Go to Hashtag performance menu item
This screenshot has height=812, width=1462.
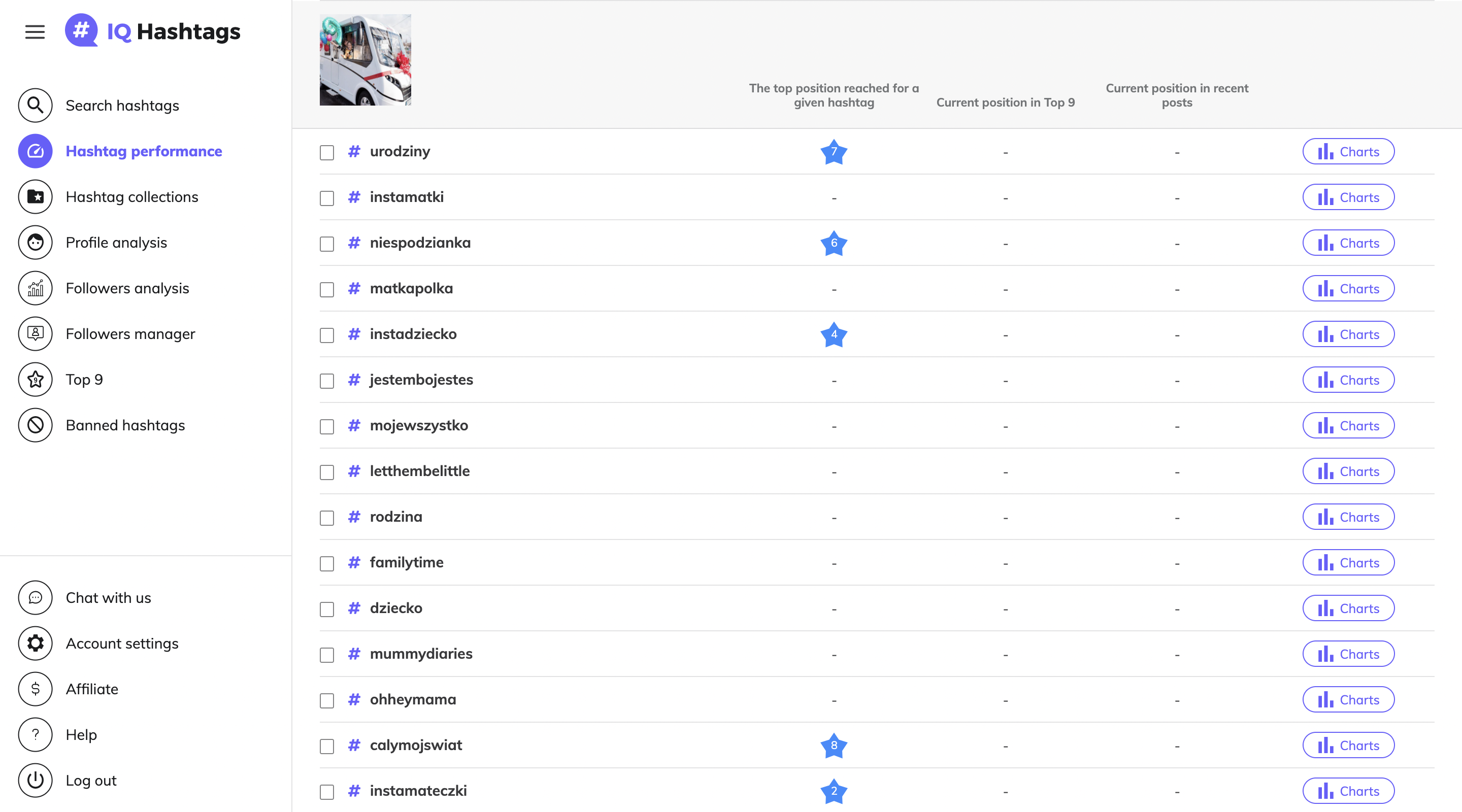click(x=144, y=151)
